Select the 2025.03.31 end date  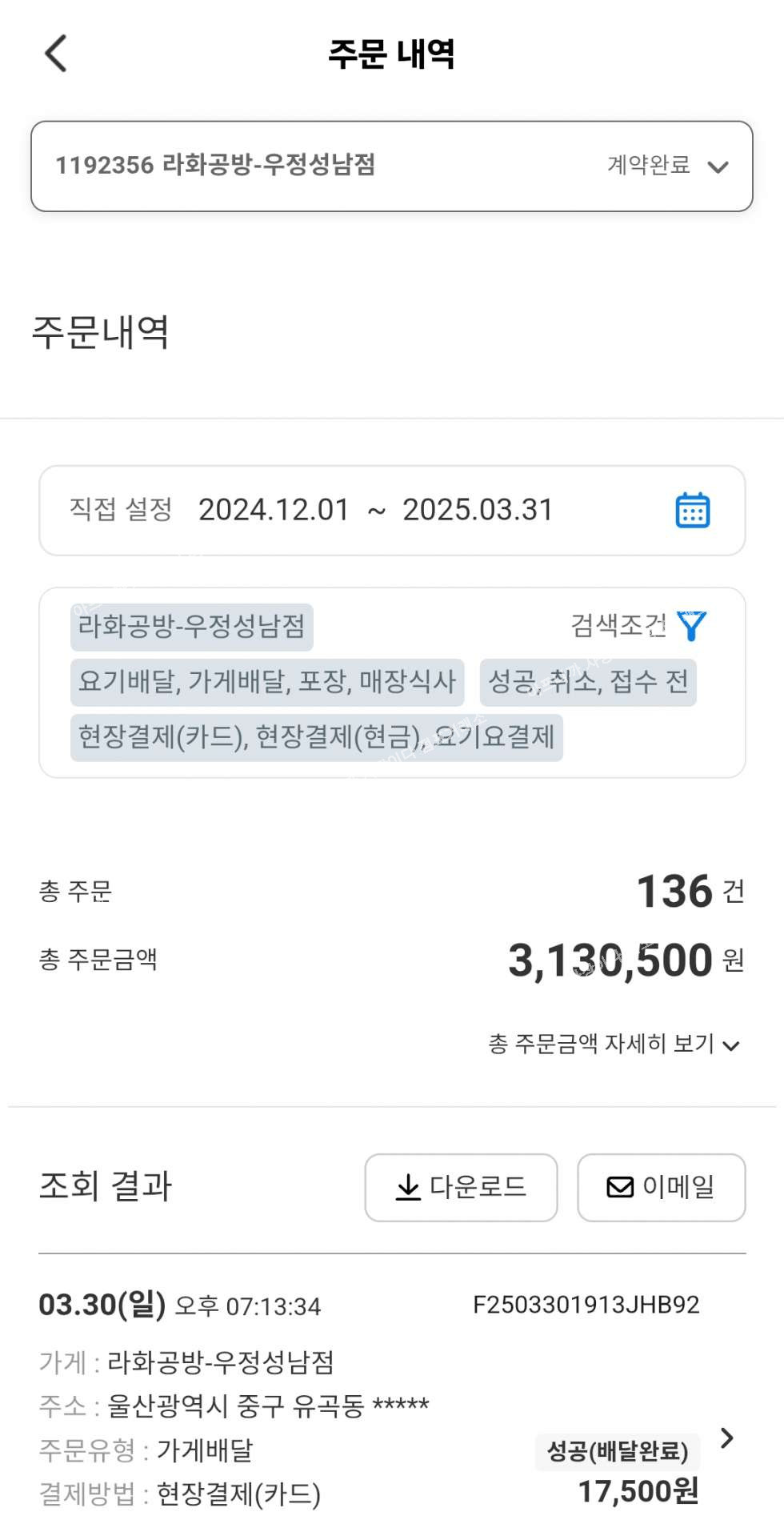coord(478,510)
